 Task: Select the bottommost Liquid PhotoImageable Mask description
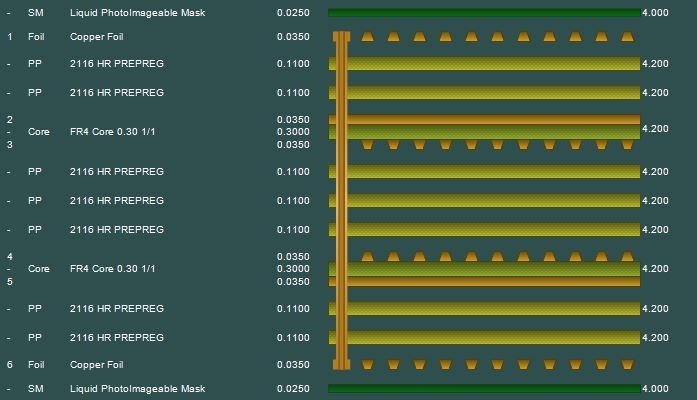pyautogui.click(x=137, y=389)
